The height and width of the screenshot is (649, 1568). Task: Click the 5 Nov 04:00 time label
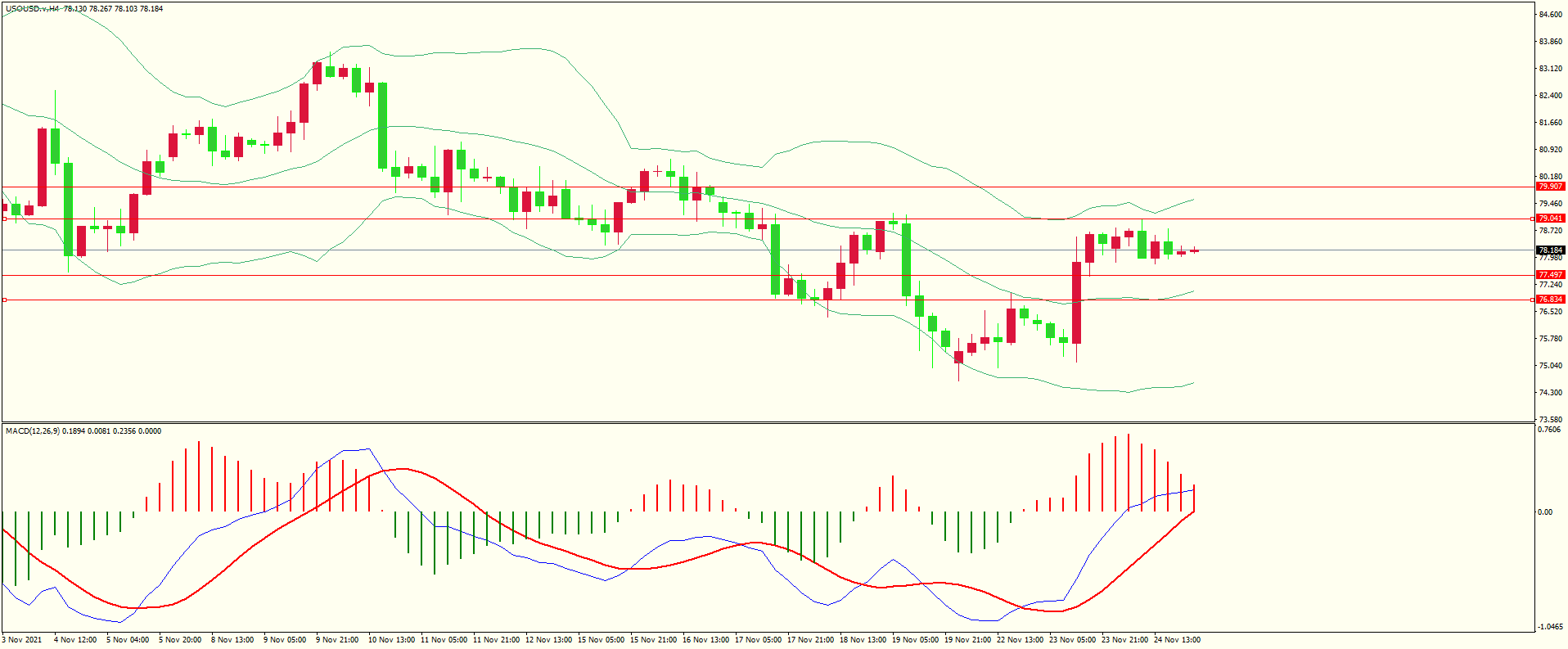(128, 640)
